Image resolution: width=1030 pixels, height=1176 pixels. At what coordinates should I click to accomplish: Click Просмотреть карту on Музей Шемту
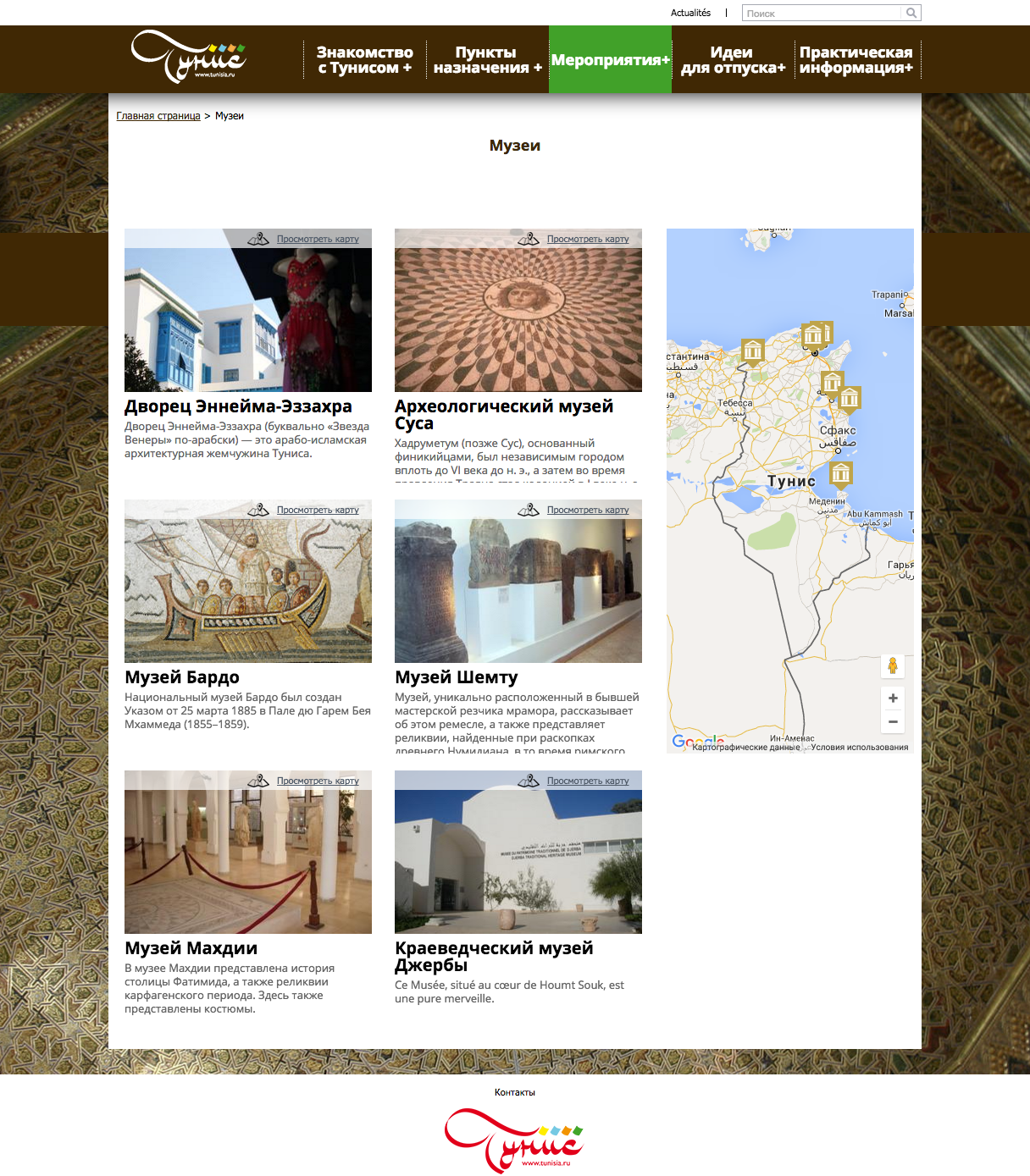[588, 510]
